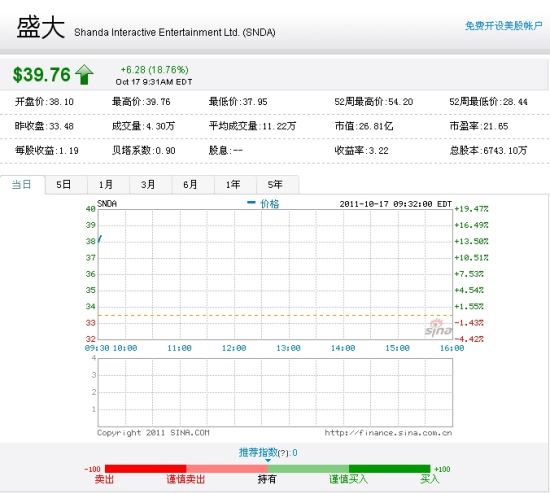Click the 最低价:37.95 value

click(x=238, y=102)
